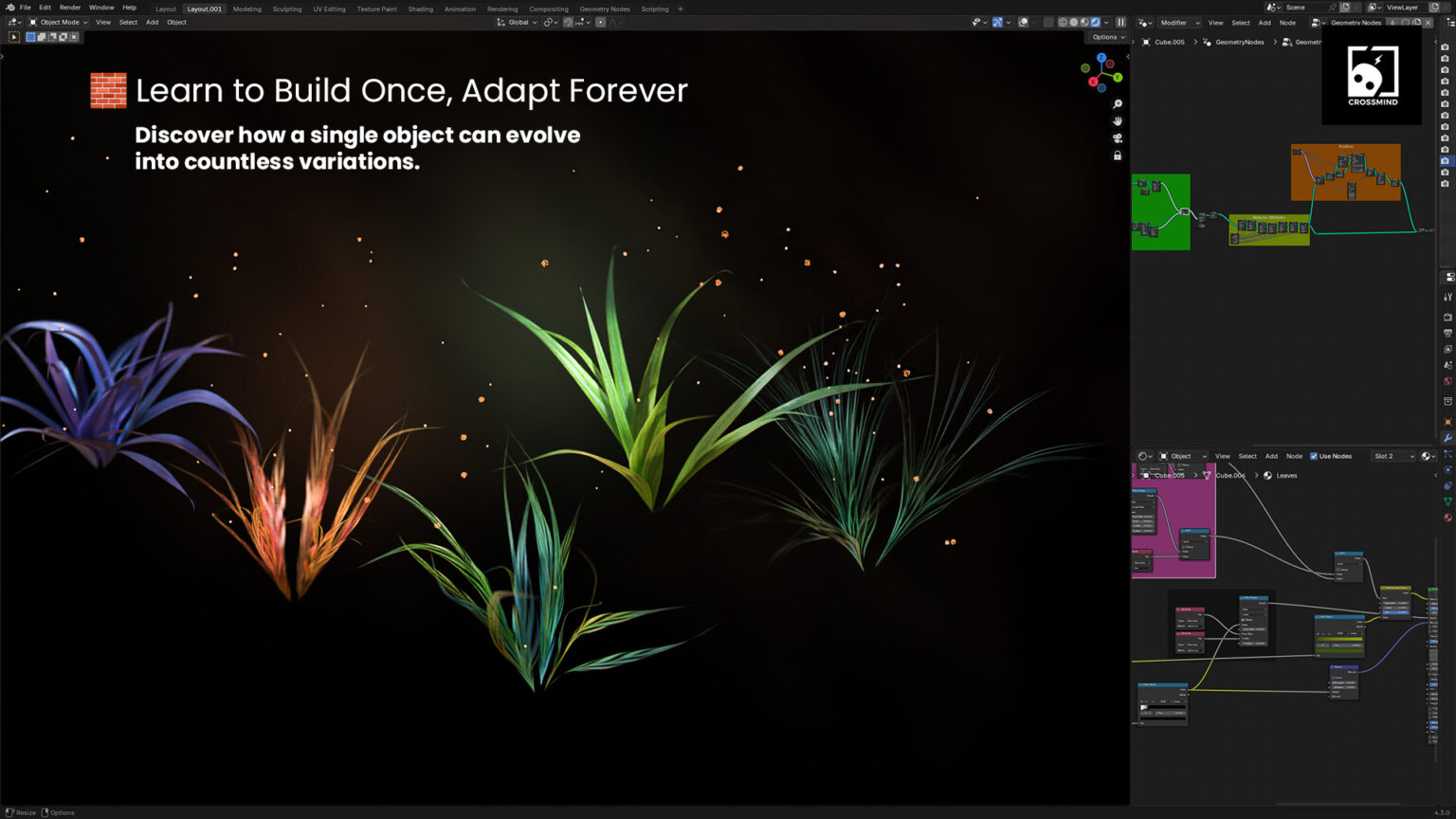Expand the Global transform orientation dropdown
1456x819 pixels.
518,23
